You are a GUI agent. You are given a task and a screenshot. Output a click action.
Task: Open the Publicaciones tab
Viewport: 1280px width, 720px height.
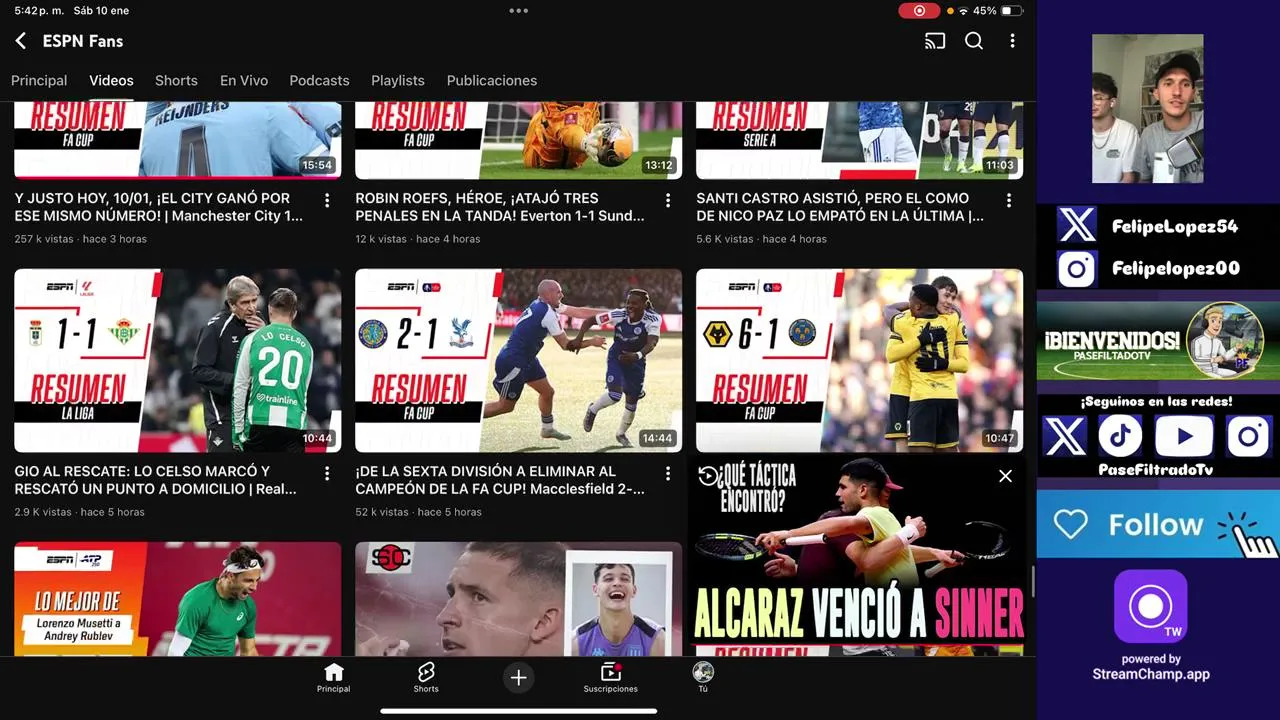[x=492, y=81]
